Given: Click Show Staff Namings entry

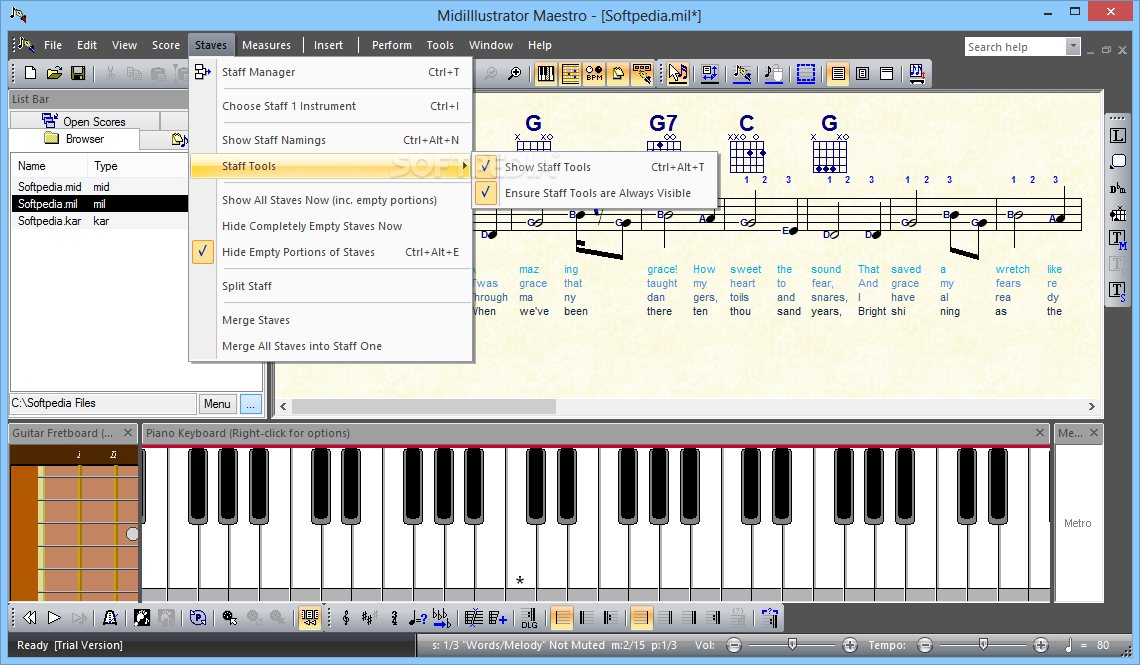Looking at the screenshot, I should coord(331,140).
